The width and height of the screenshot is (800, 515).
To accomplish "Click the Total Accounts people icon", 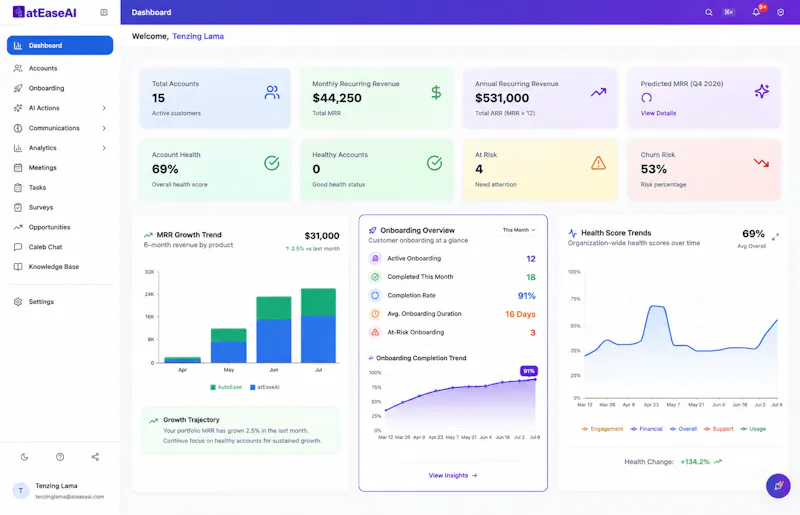I will pyautogui.click(x=272, y=92).
